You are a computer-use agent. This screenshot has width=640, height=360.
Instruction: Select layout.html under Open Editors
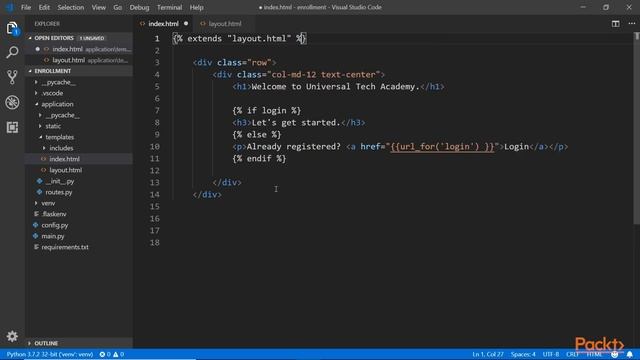click(69, 60)
